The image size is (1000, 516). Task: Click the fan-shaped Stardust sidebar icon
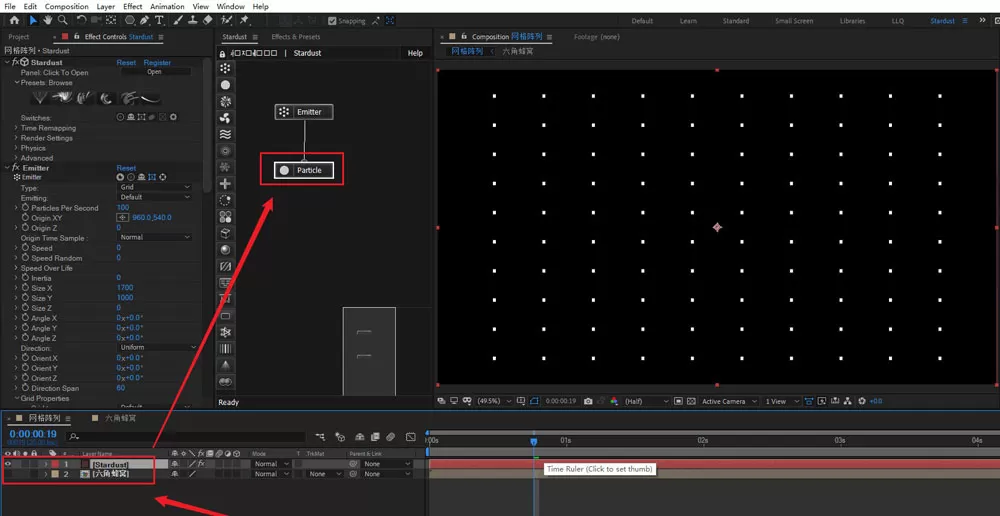tap(225, 117)
